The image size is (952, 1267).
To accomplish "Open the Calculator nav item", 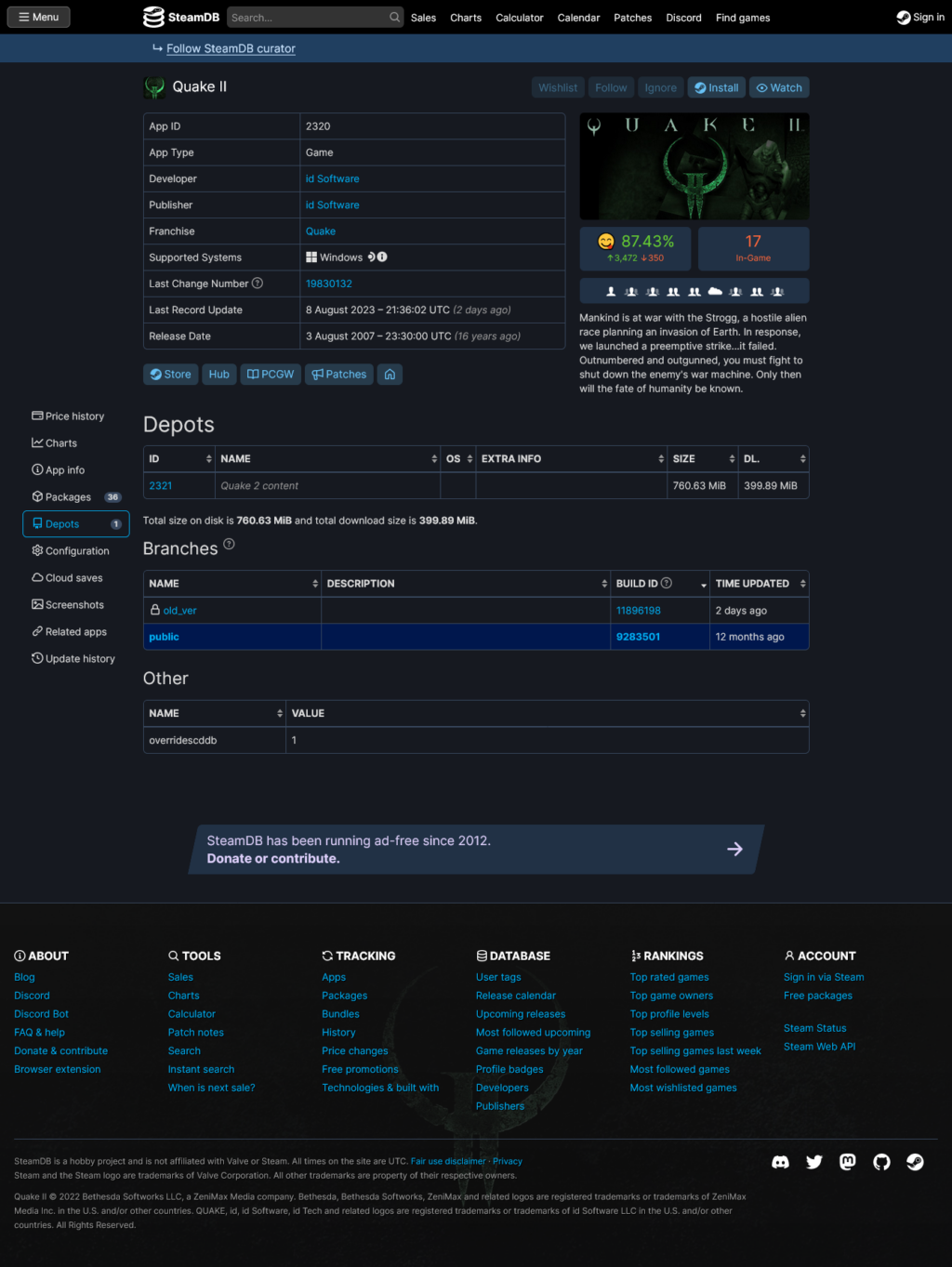I will coord(520,18).
